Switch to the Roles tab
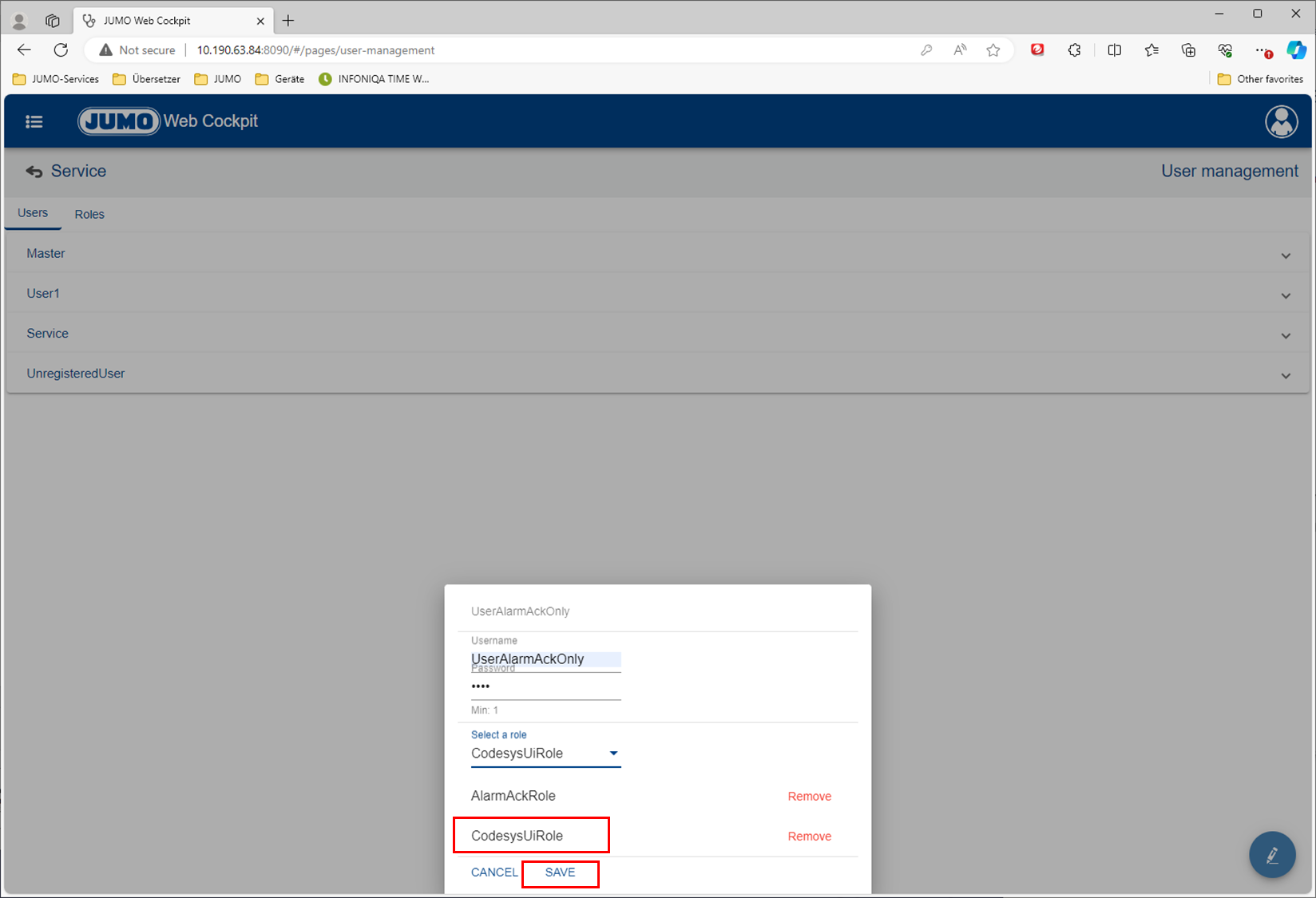 point(89,214)
